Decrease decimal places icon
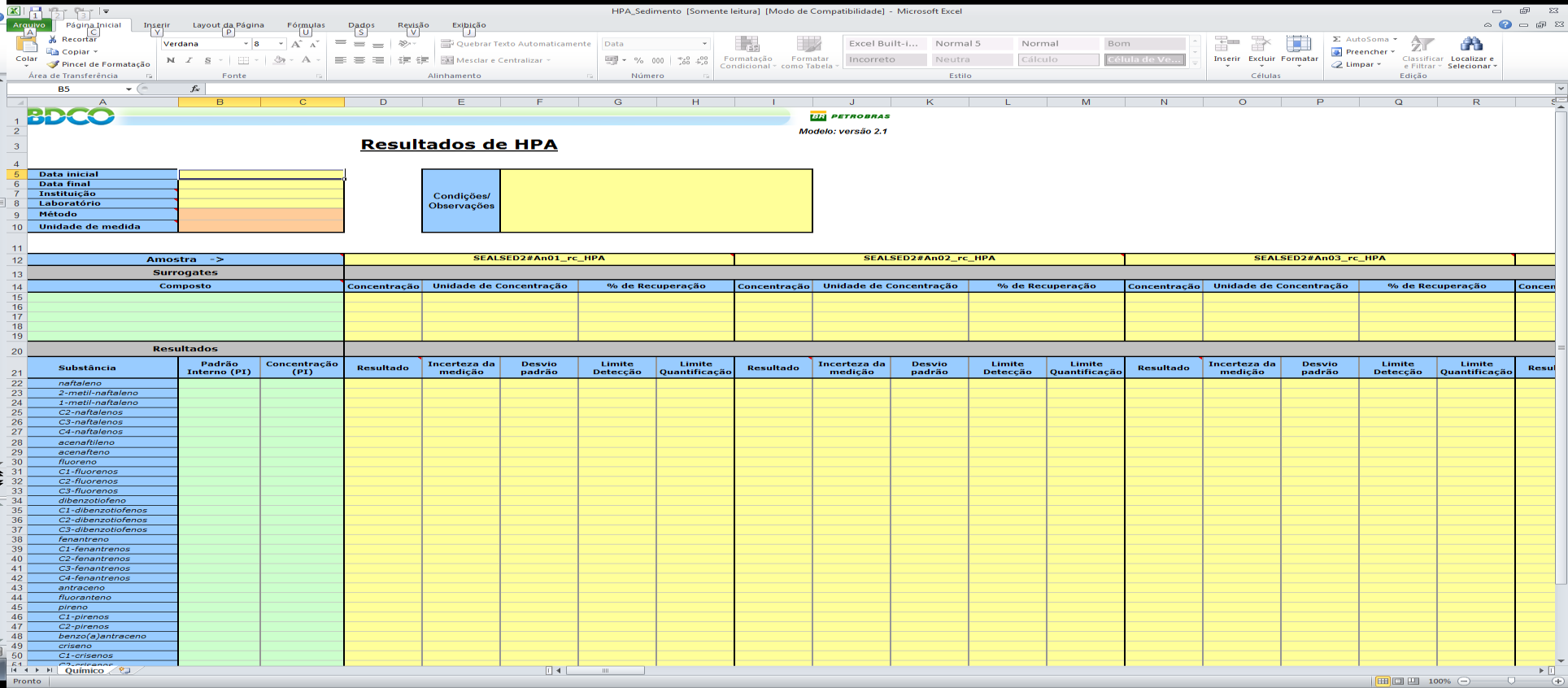This screenshot has height=688, width=1568. point(701,60)
